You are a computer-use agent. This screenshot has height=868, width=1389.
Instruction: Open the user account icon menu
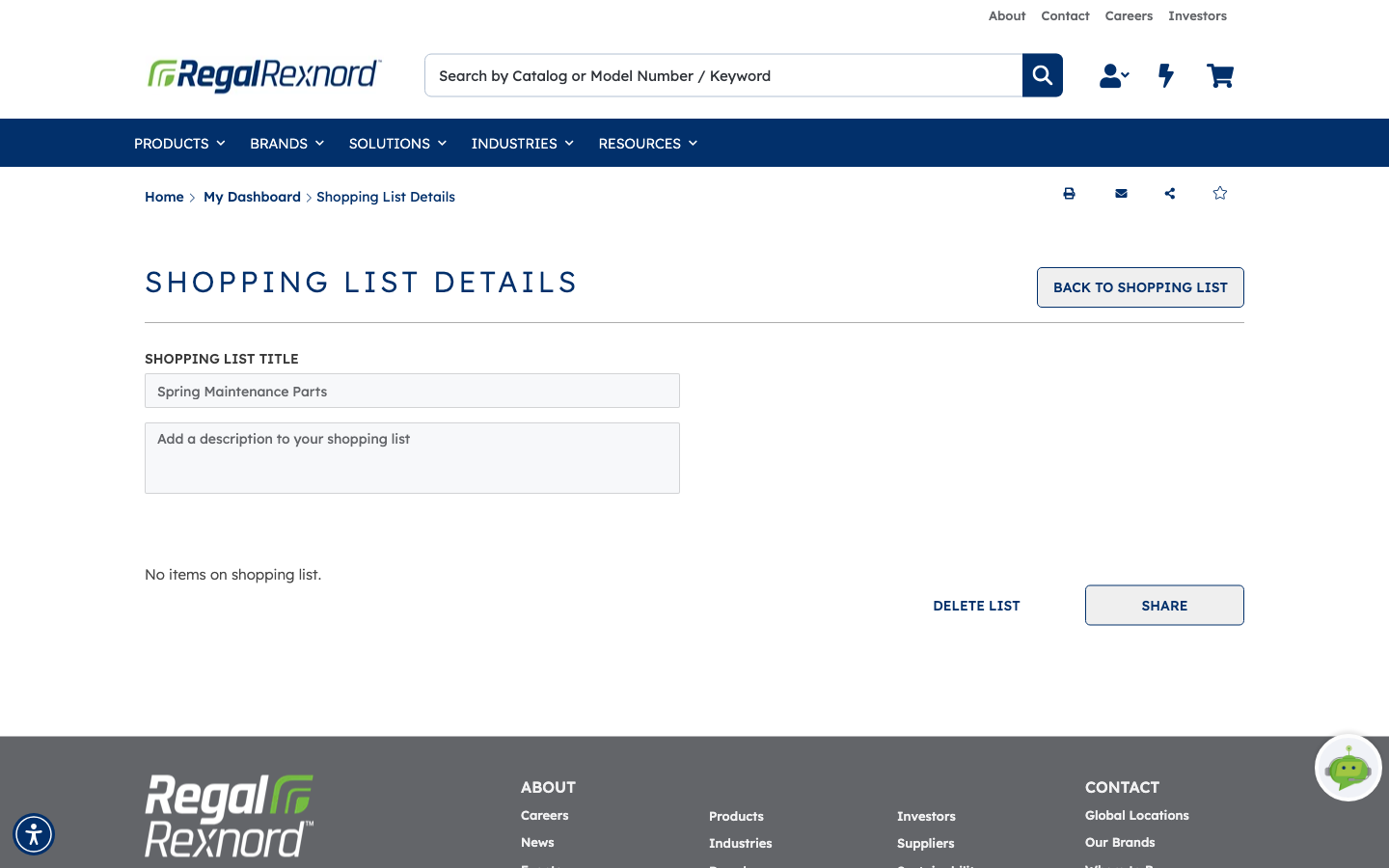1114,75
